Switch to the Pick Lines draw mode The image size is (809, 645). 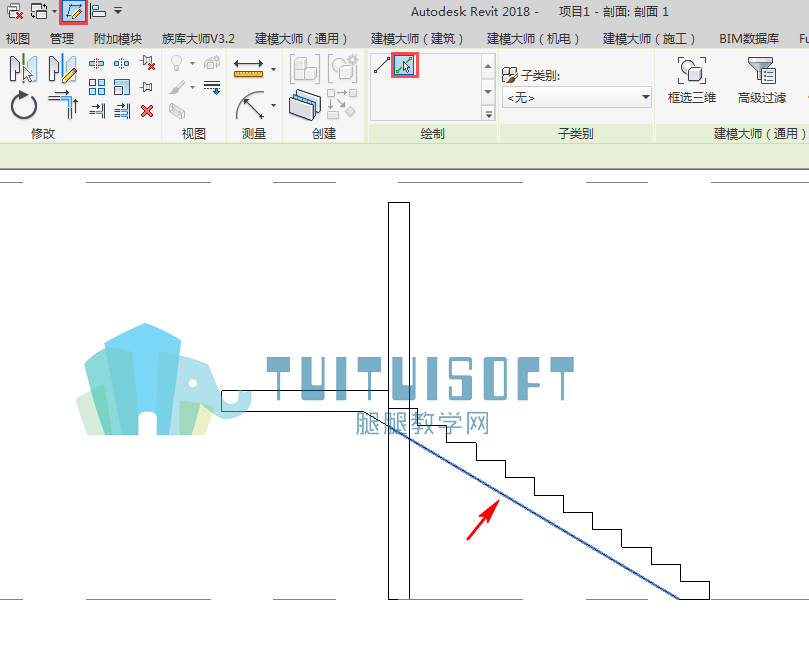(x=404, y=66)
